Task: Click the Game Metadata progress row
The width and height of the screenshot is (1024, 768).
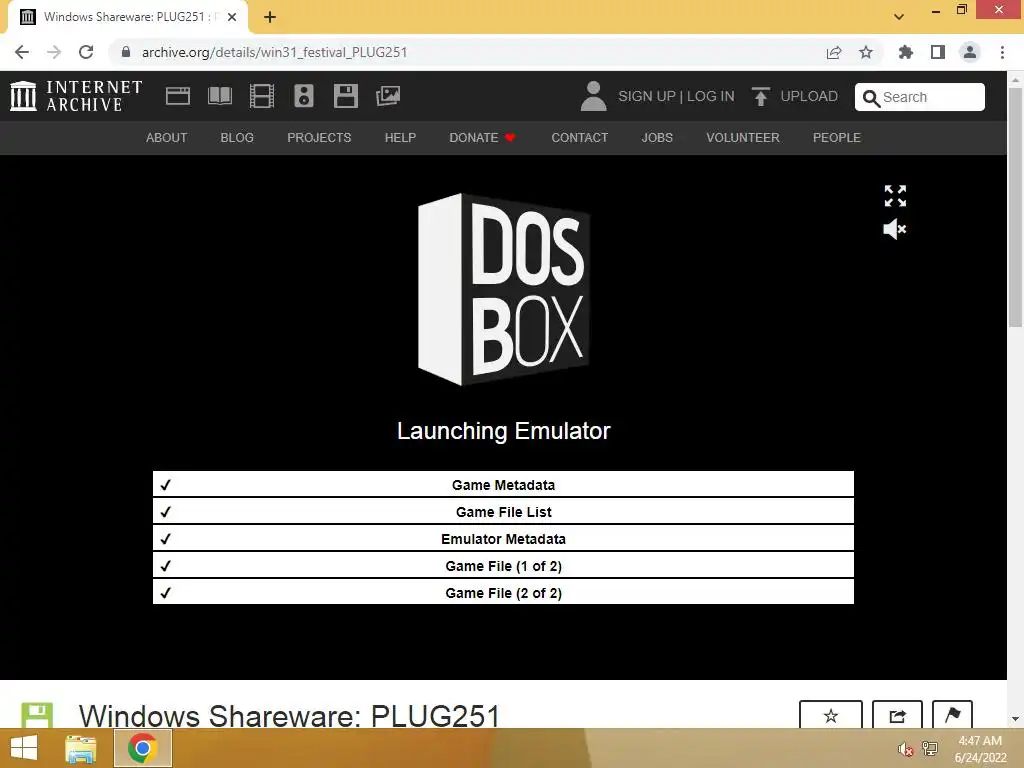Action: [503, 485]
